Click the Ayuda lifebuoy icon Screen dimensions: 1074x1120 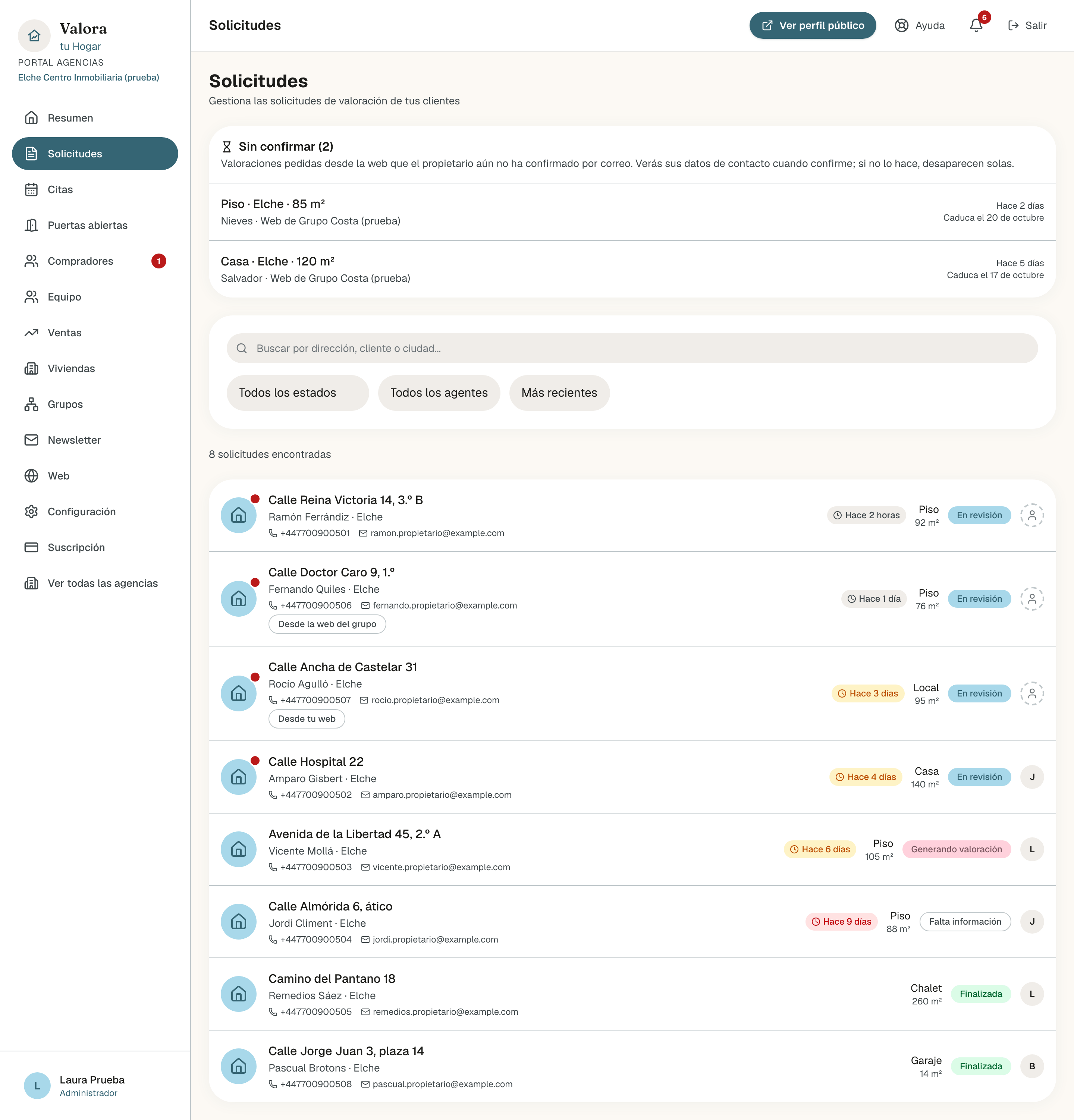click(x=901, y=26)
